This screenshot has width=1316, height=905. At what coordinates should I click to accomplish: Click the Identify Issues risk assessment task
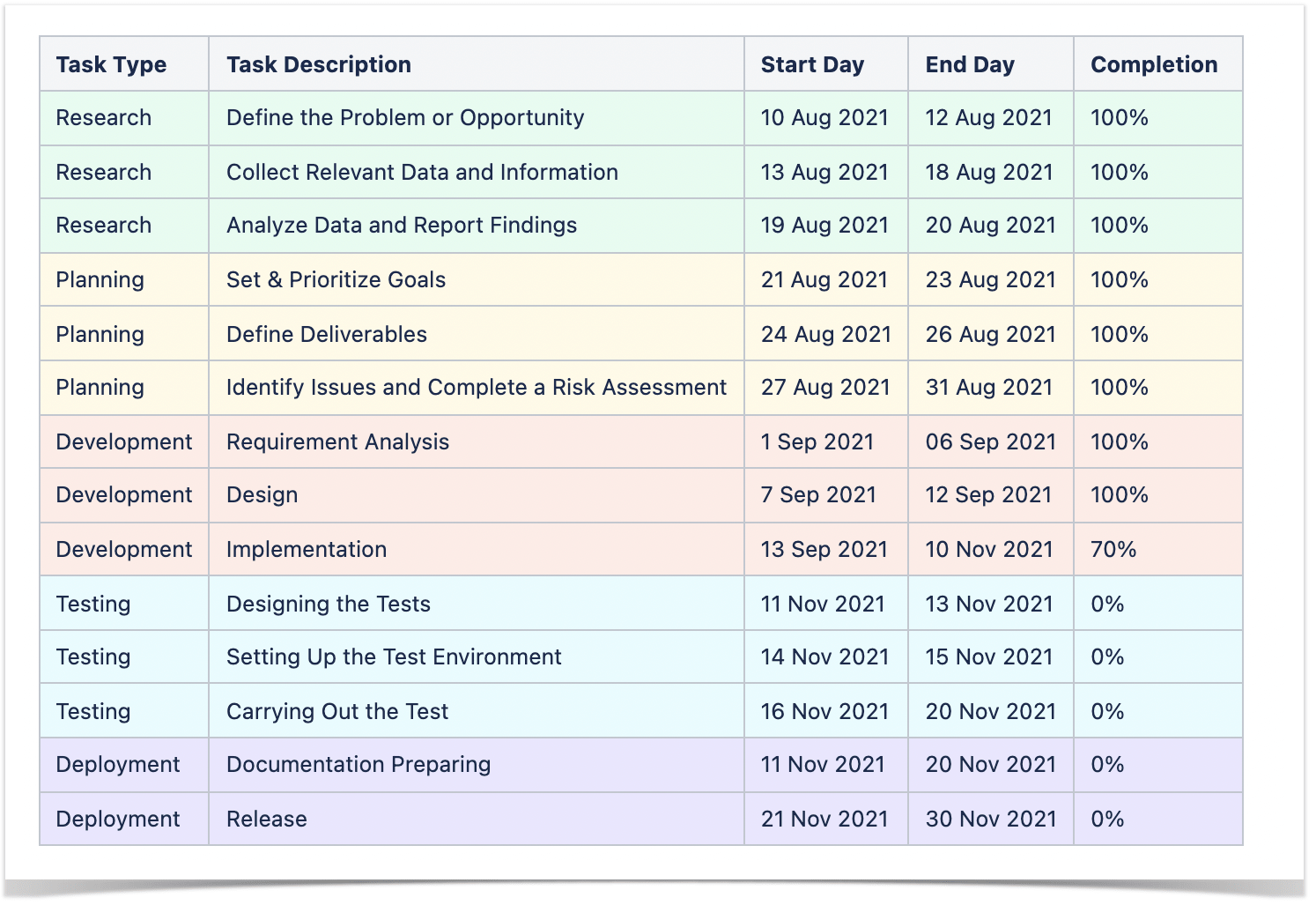tap(476, 388)
